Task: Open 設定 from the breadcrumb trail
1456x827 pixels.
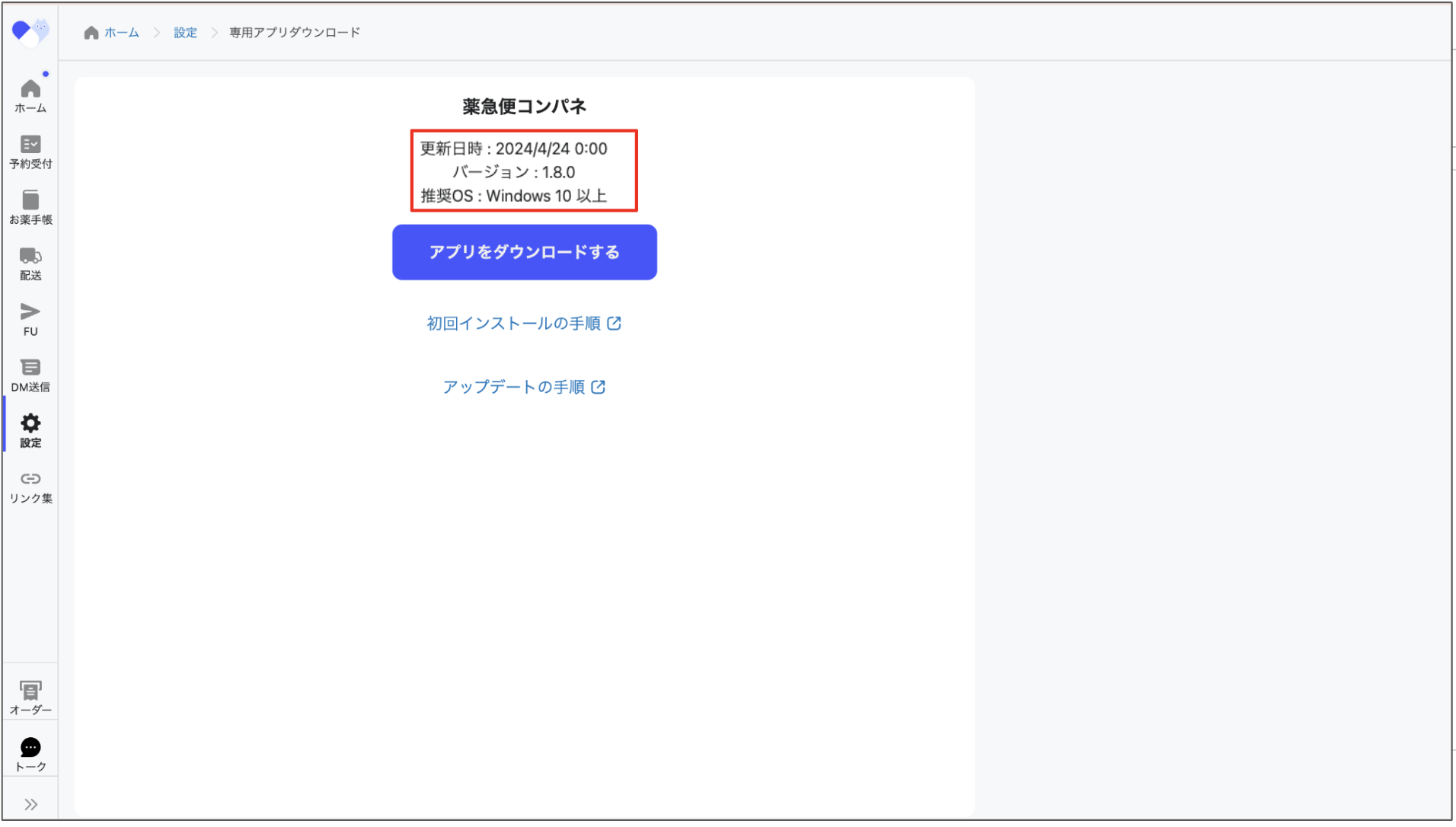Action: click(x=185, y=32)
